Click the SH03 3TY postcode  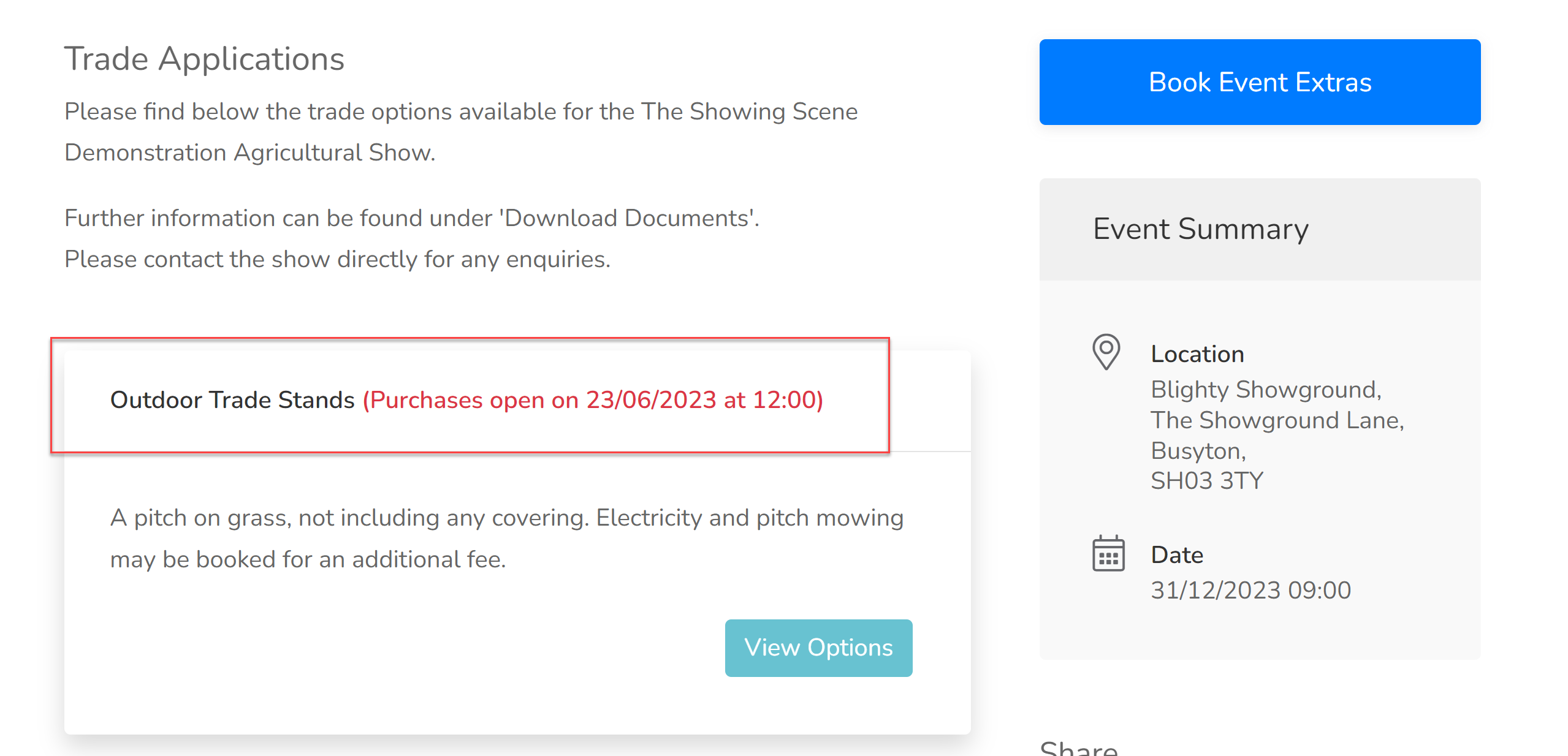(1207, 480)
